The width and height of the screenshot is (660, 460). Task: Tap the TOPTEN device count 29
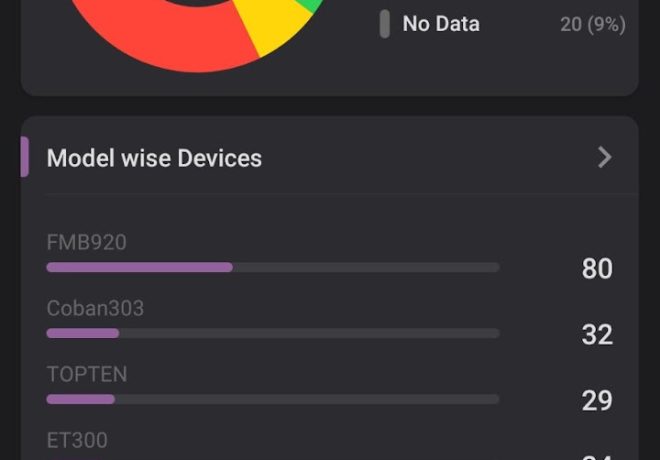tap(597, 400)
